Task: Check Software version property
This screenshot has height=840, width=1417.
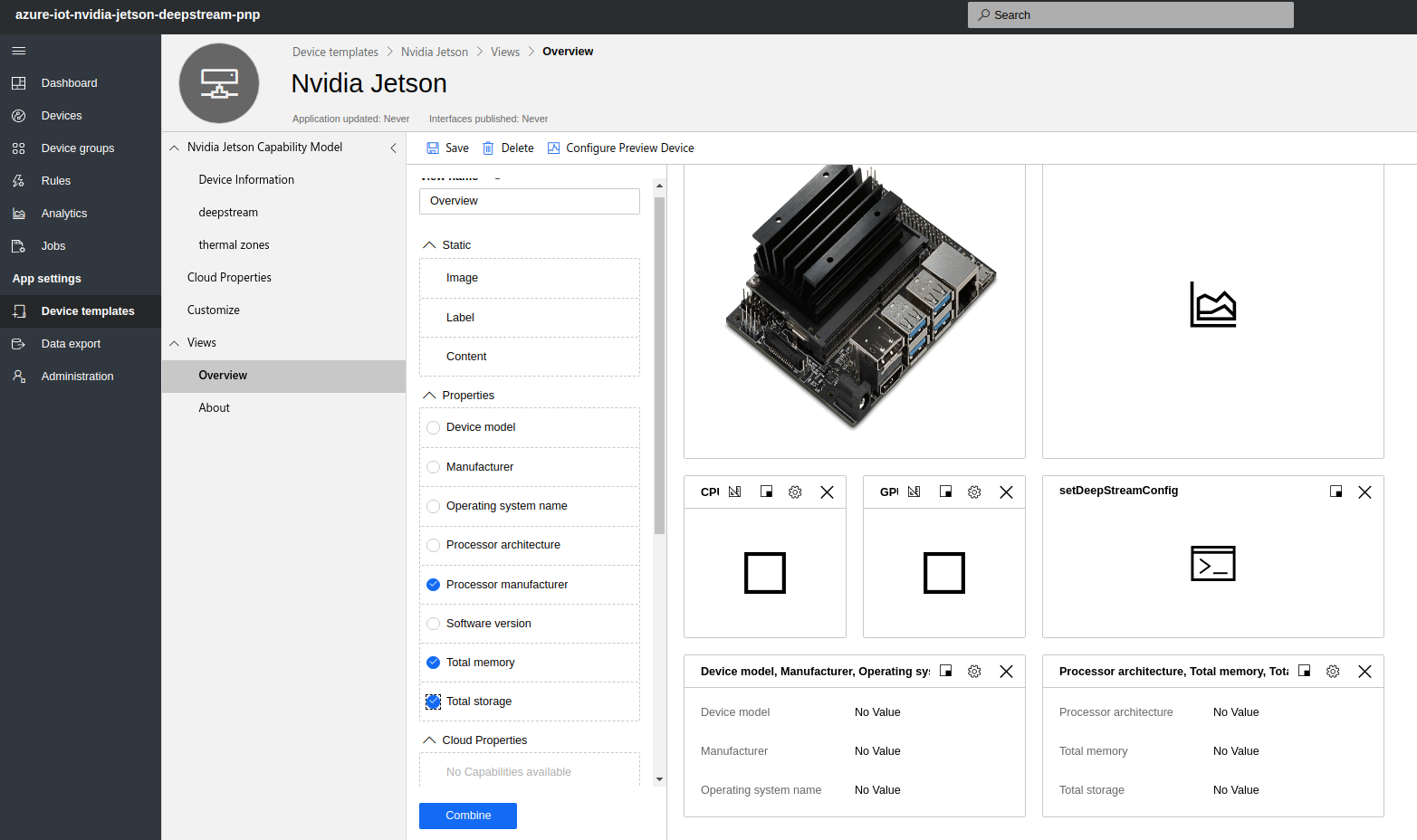Action: 433,624
